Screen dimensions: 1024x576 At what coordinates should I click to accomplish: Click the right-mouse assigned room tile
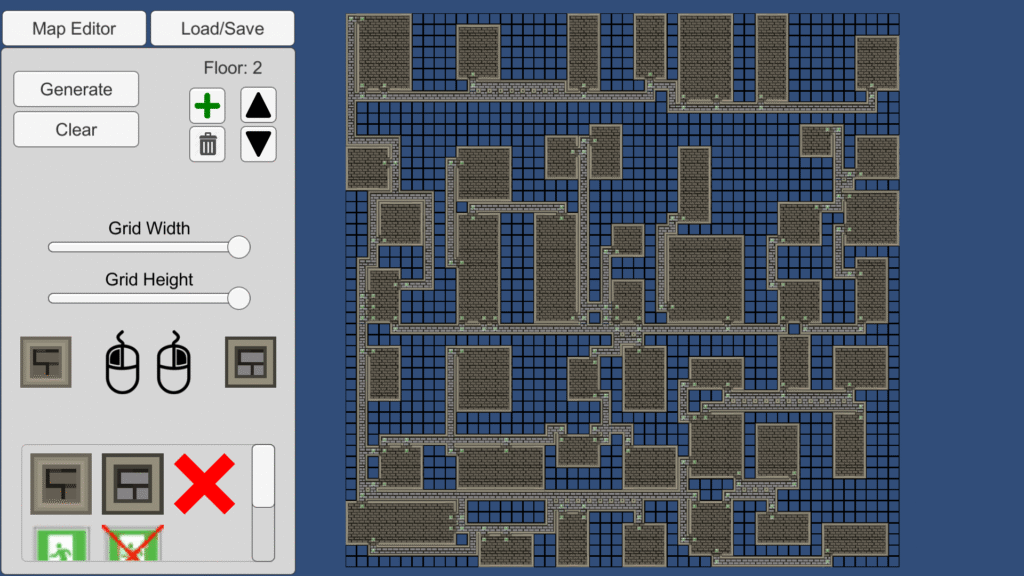point(251,362)
